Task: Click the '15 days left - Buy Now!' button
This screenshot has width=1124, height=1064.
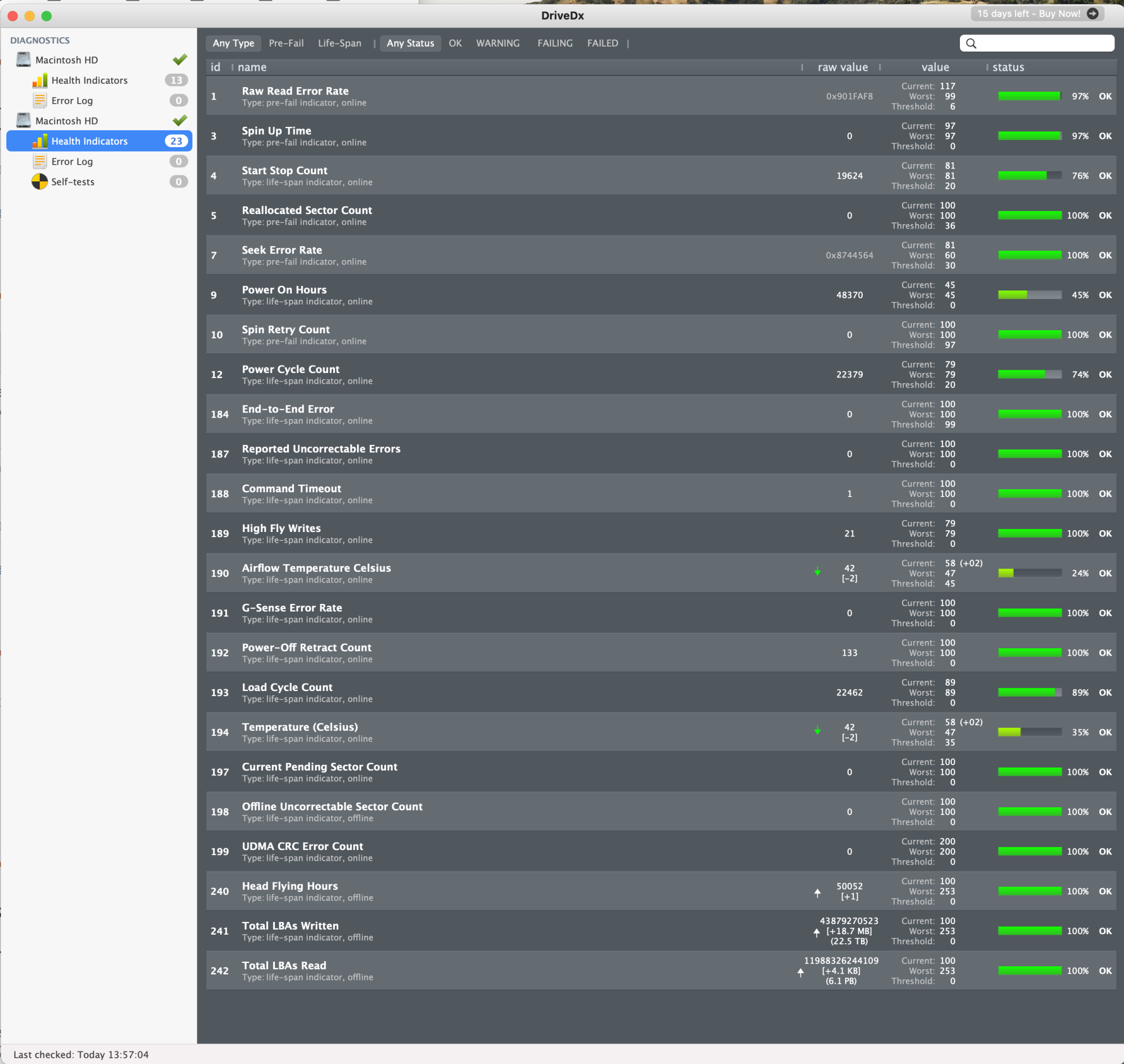Action: click(1028, 13)
